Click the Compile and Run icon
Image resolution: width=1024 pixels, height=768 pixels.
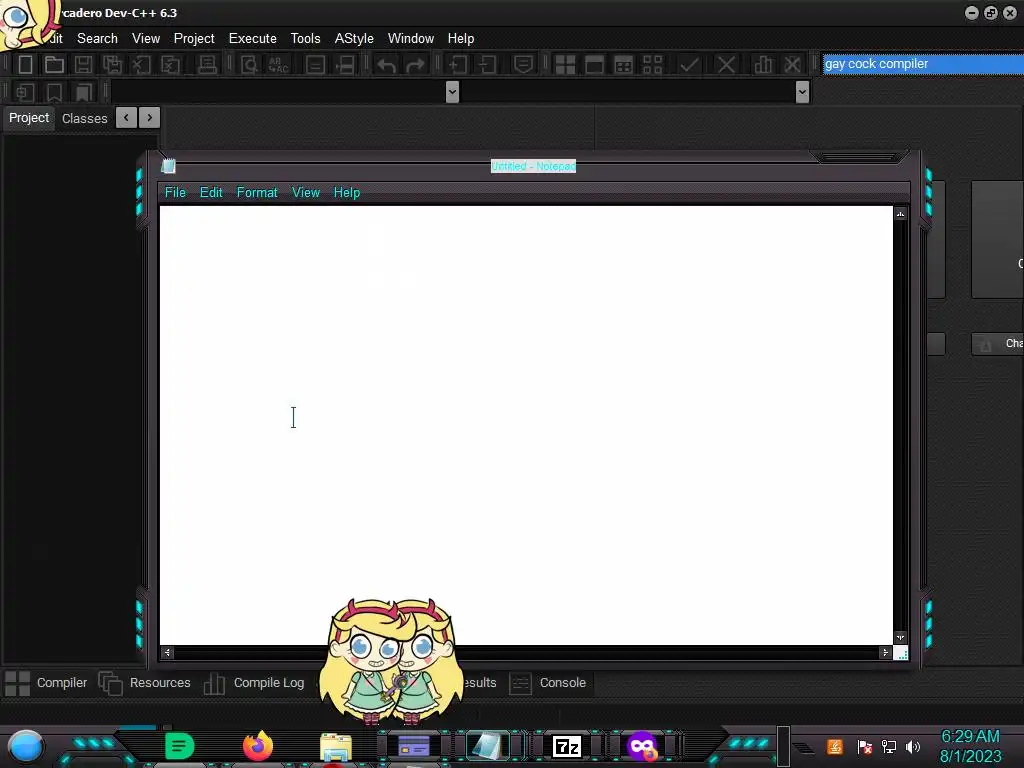point(623,64)
